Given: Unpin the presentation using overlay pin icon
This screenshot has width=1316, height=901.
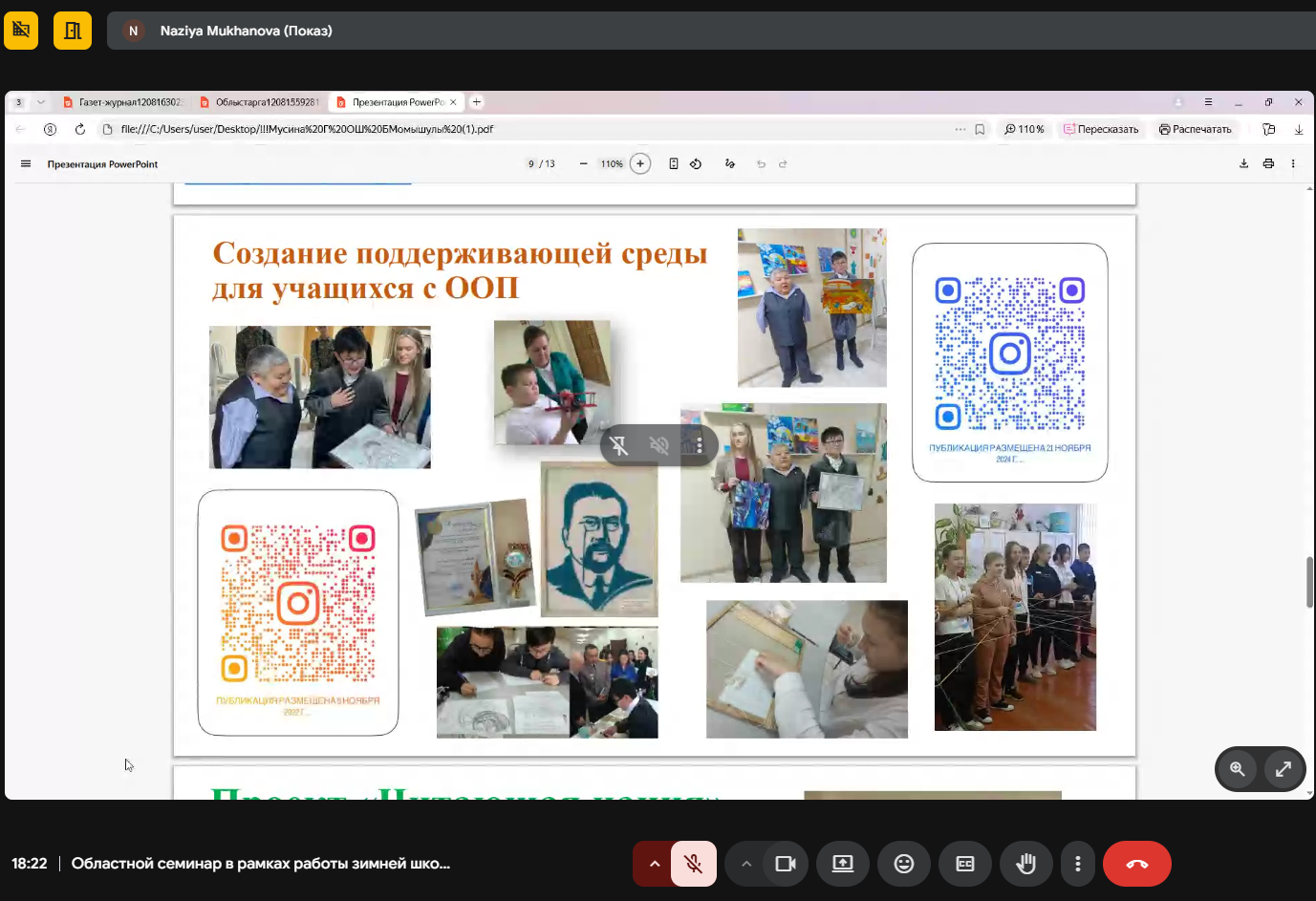Looking at the screenshot, I should point(619,445).
